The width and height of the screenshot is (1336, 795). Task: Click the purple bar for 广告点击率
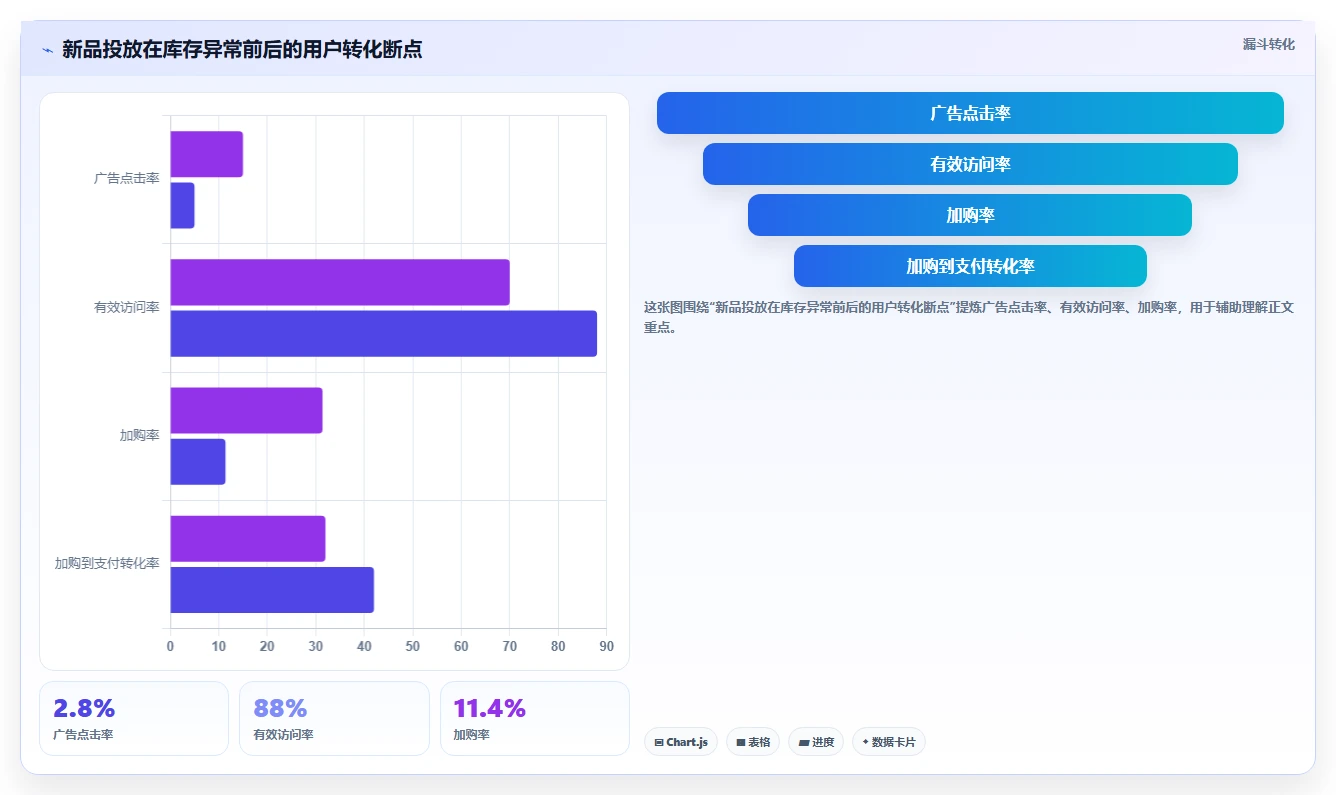207,154
